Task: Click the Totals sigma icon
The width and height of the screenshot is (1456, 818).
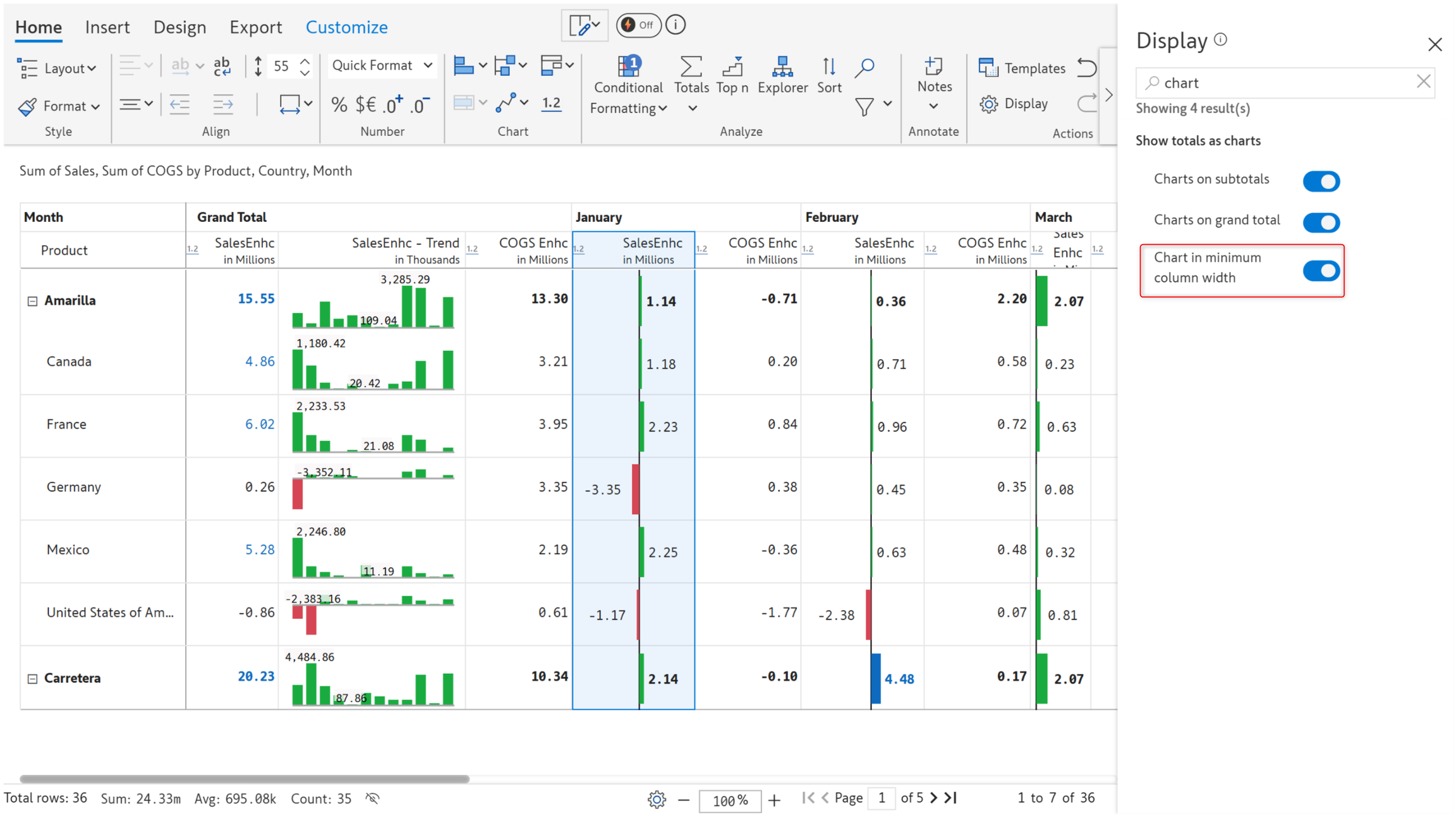Action: [691, 67]
